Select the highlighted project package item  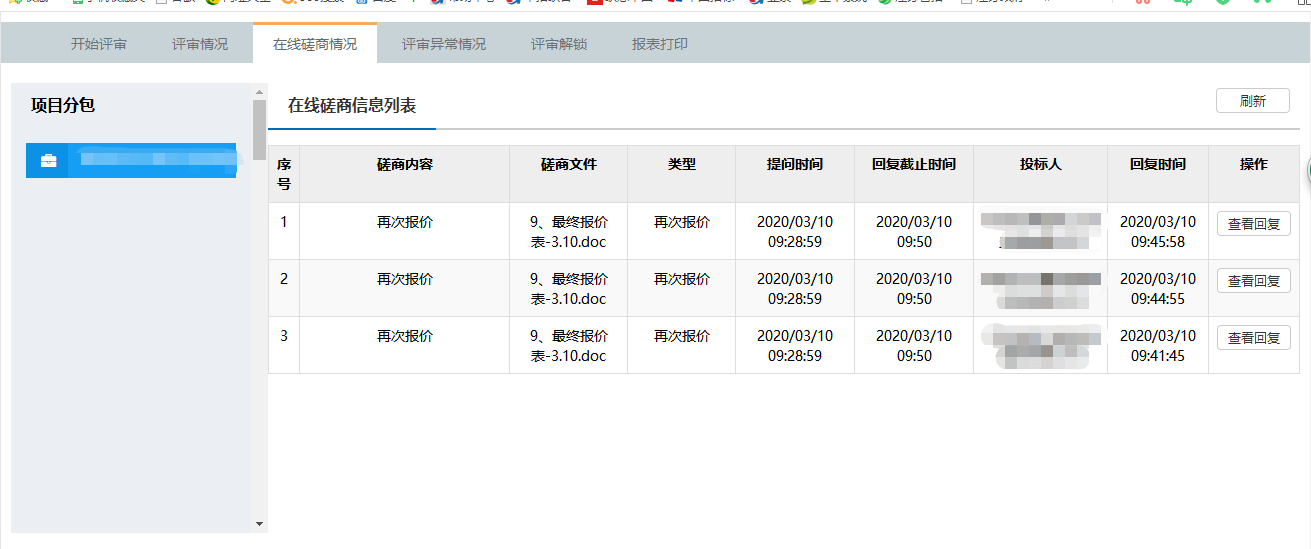point(150,160)
